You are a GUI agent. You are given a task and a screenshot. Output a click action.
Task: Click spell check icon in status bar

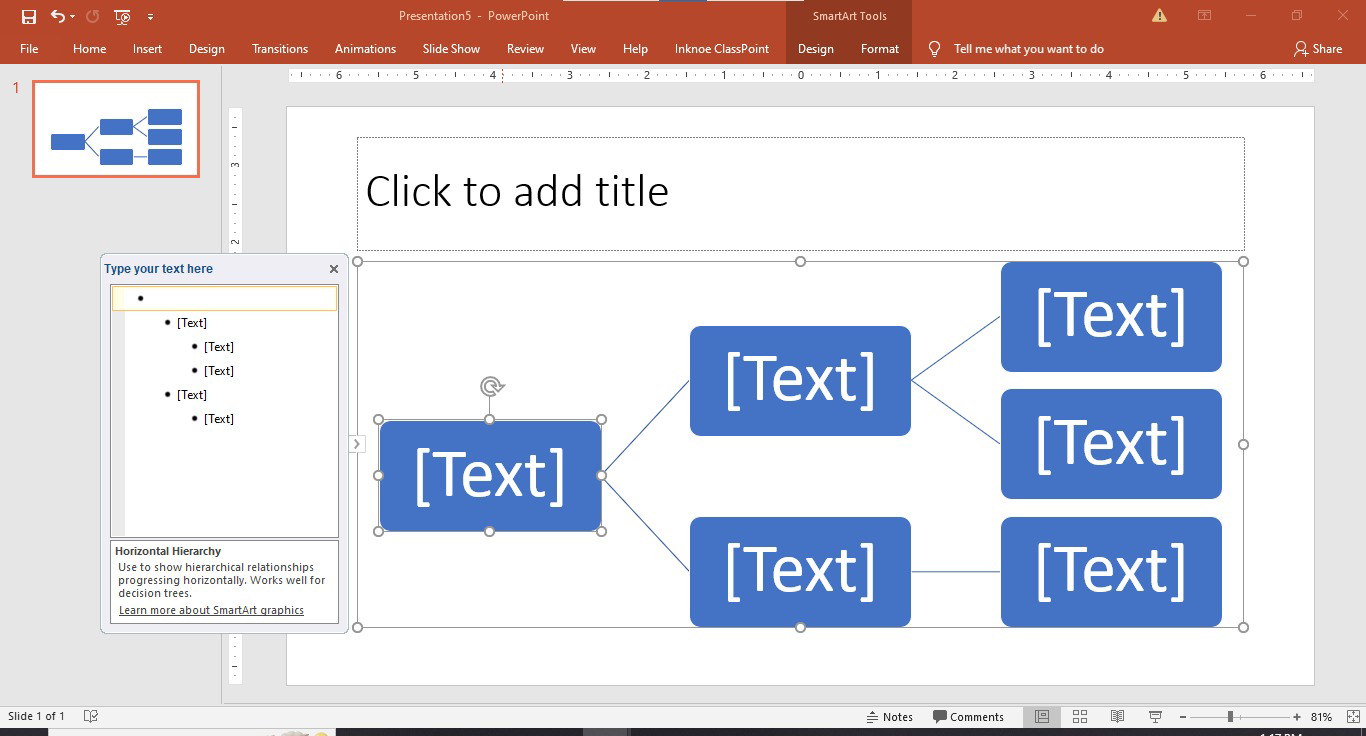click(x=91, y=716)
